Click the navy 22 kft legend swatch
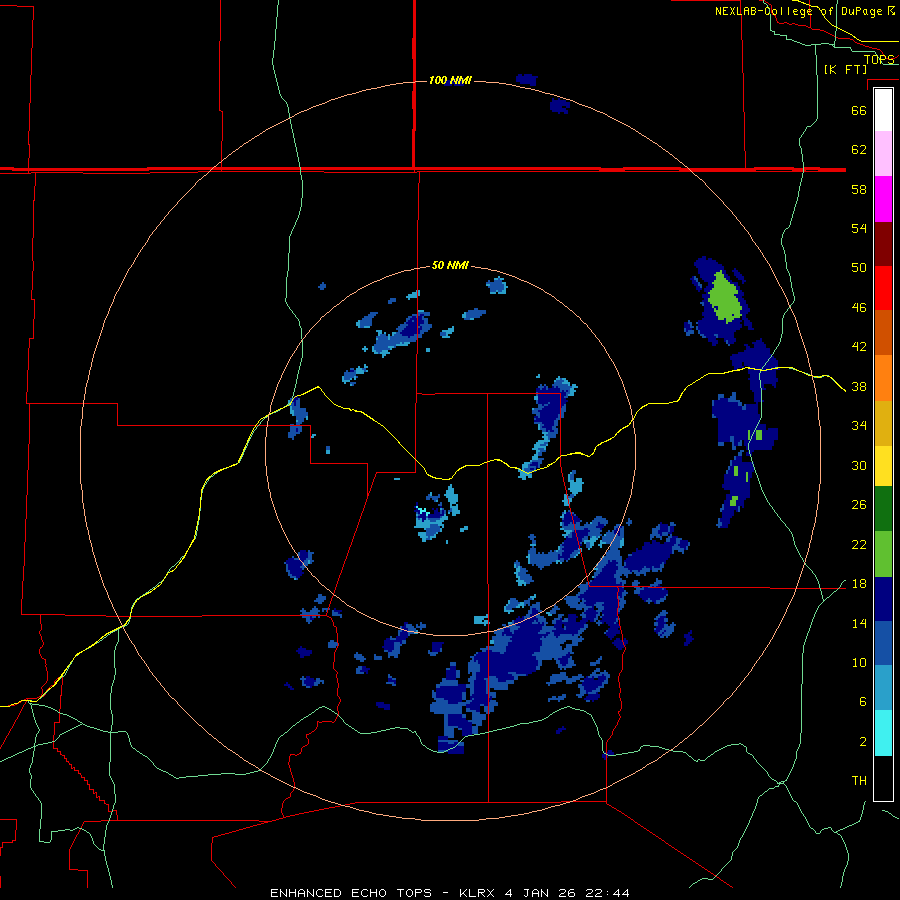 [x=883, y=599]
